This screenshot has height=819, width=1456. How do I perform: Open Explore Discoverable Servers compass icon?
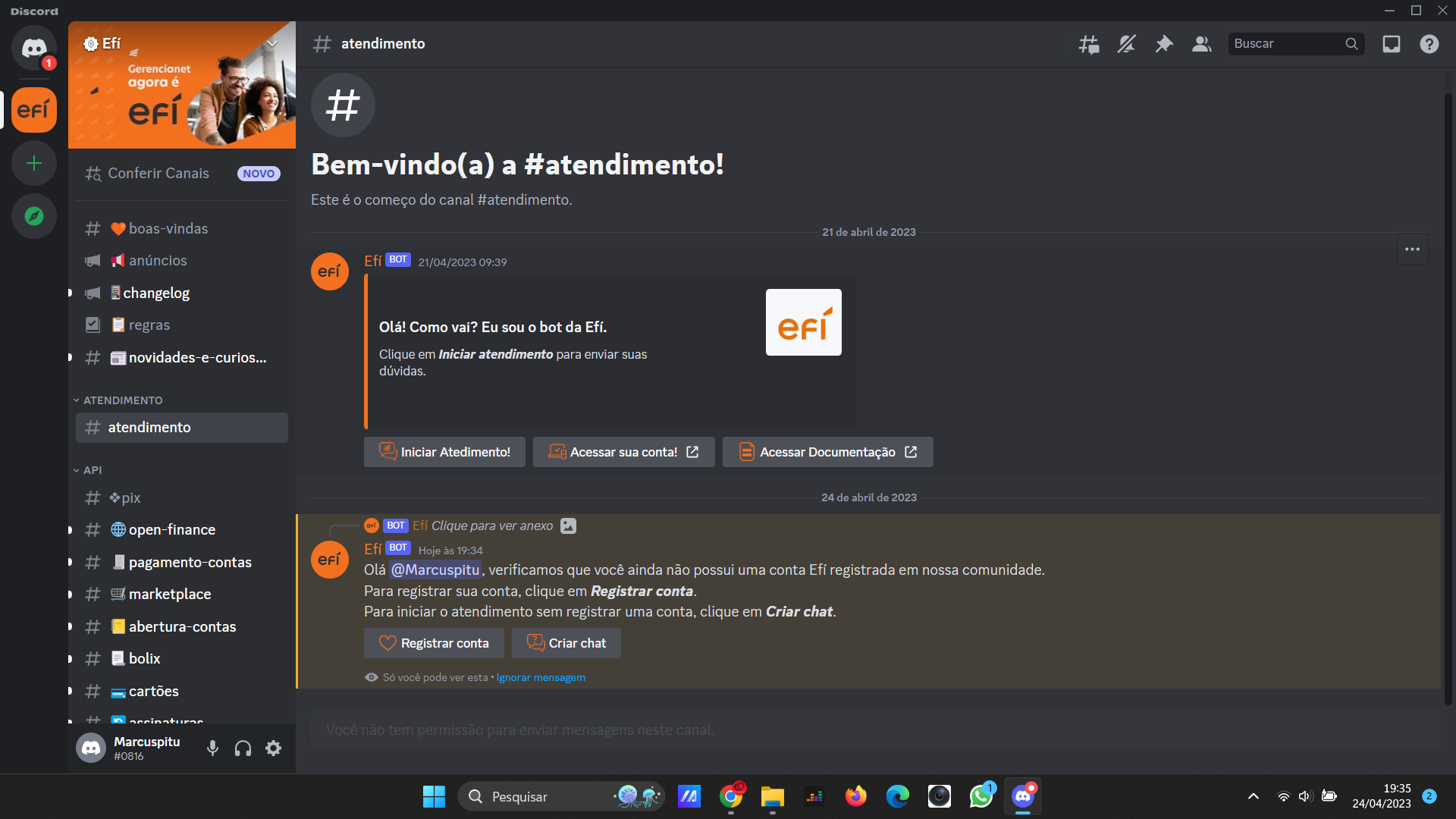tap(34, 216)
